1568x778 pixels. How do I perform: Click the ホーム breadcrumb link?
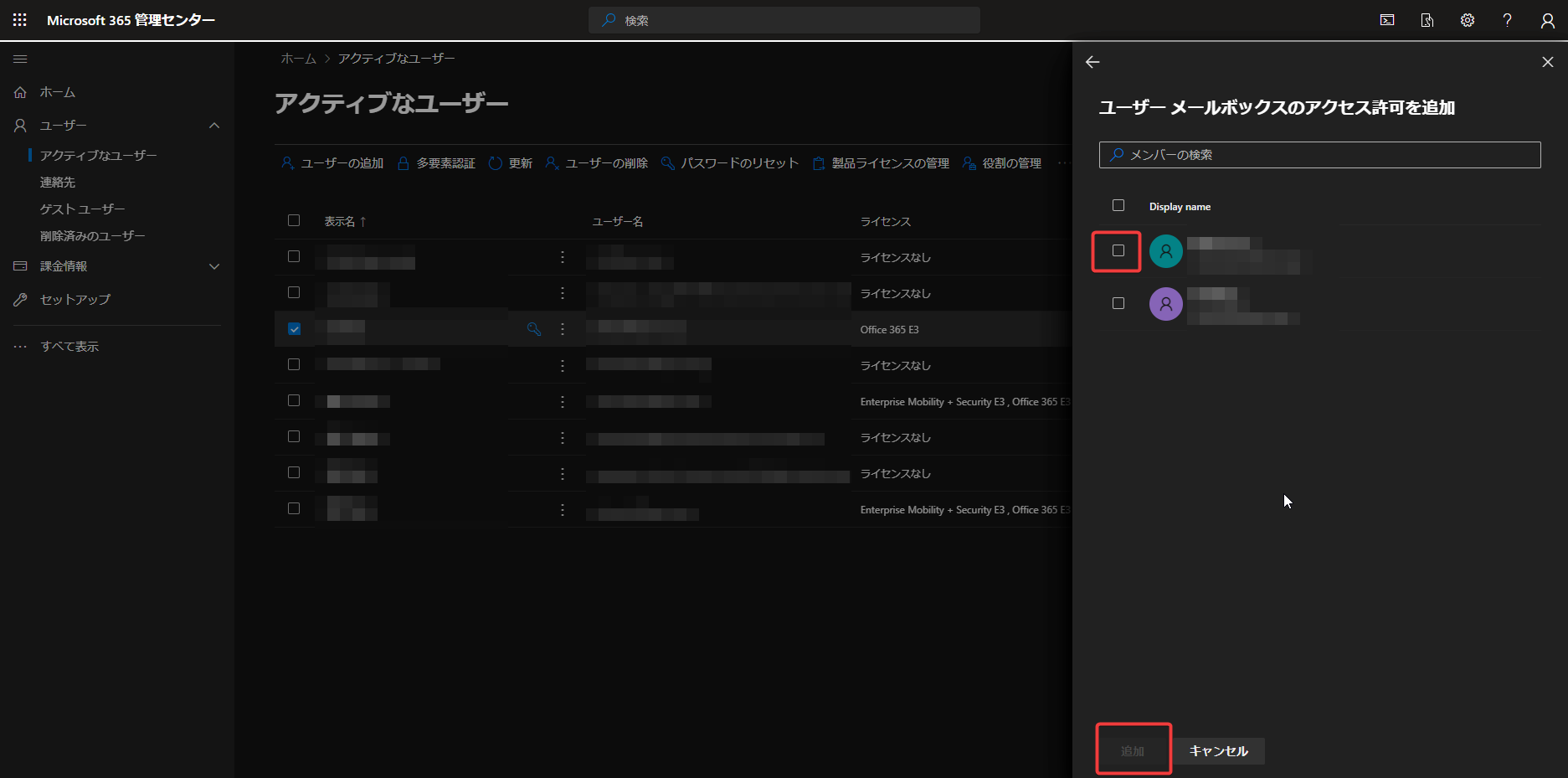pos(298,59)
